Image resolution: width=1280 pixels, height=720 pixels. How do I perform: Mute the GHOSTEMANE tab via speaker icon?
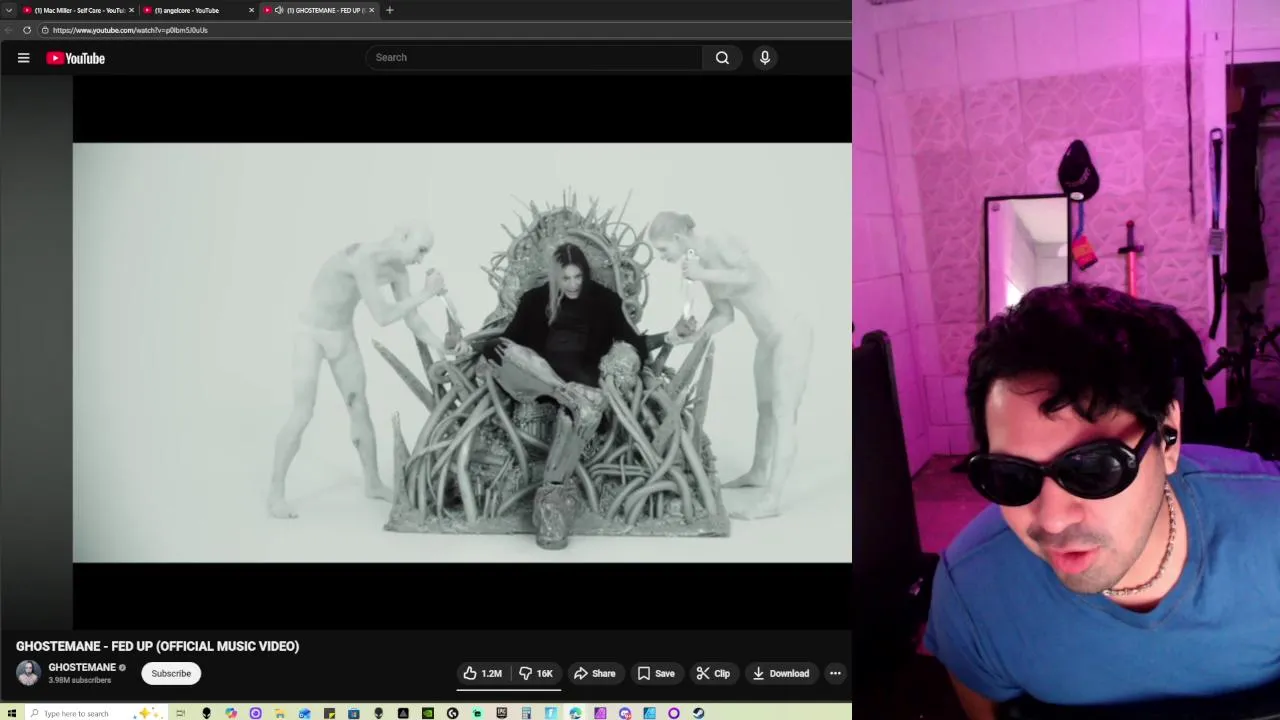coord(279,10)
